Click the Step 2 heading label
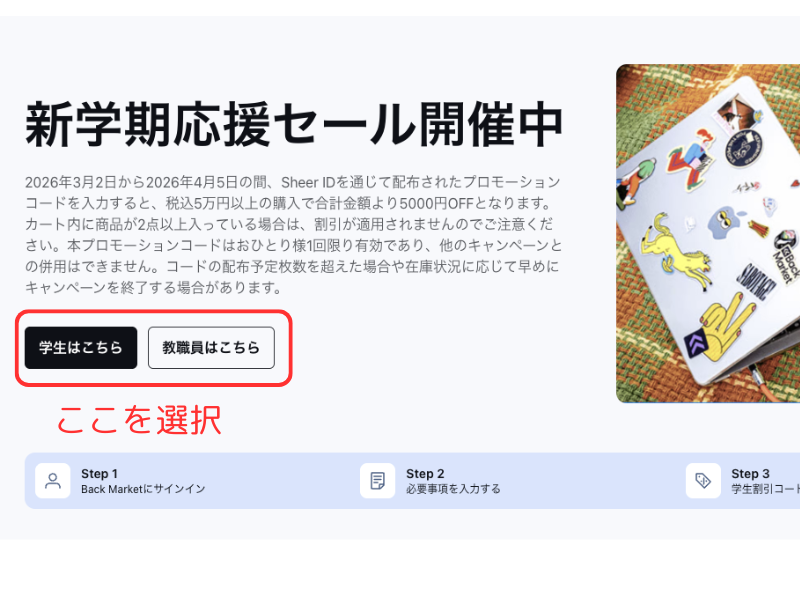The height and width of the screenshot is (600, 800). (425, 473)
